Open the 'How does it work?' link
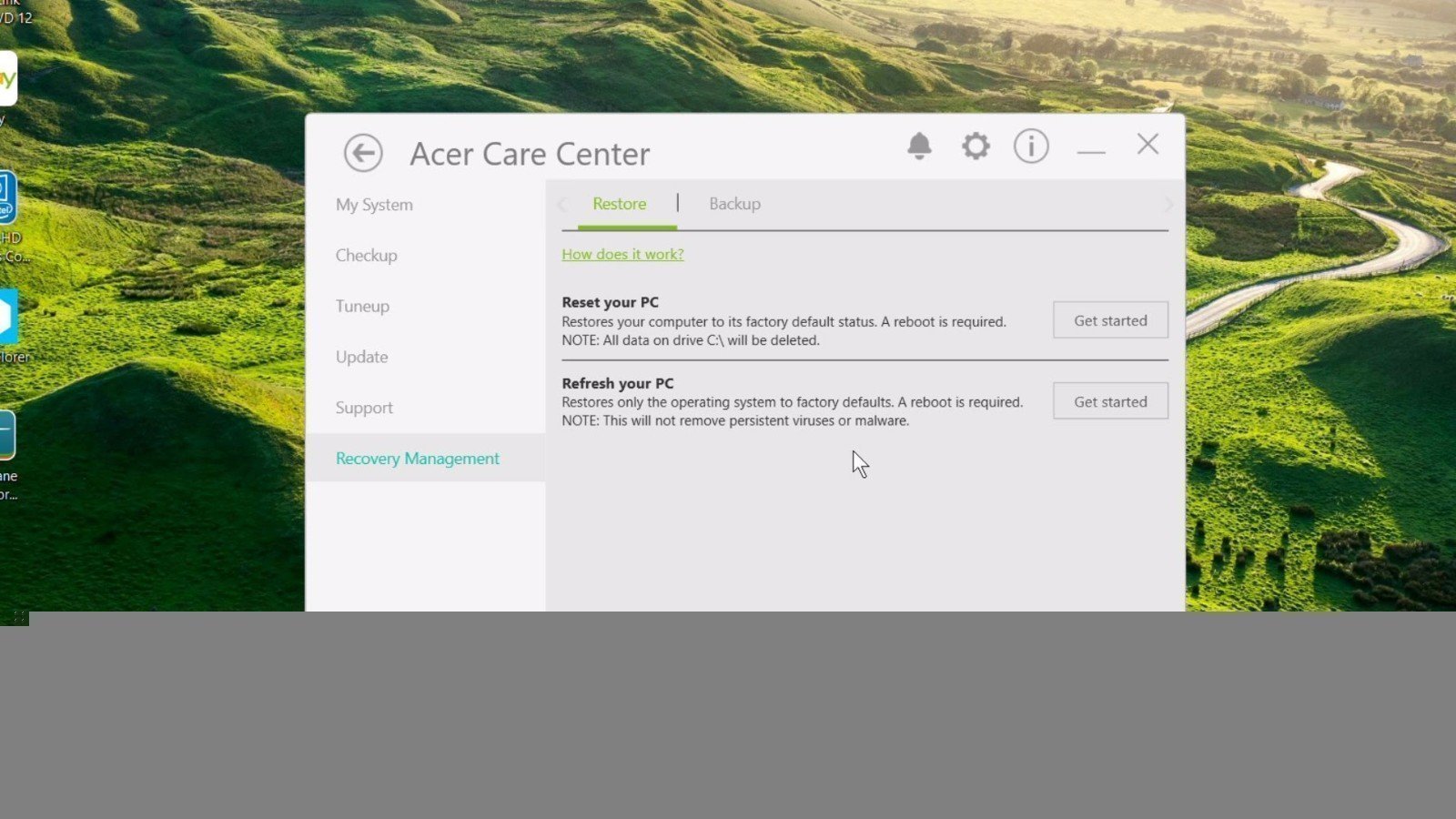The width and height of the screenshot is (1456, 819). (622, 255)
